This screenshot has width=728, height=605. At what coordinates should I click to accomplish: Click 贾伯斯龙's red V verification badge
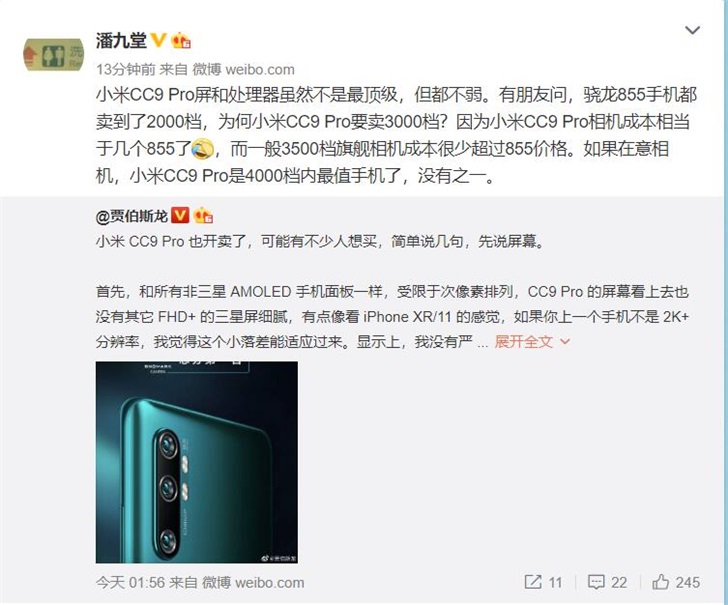[180, 215]
